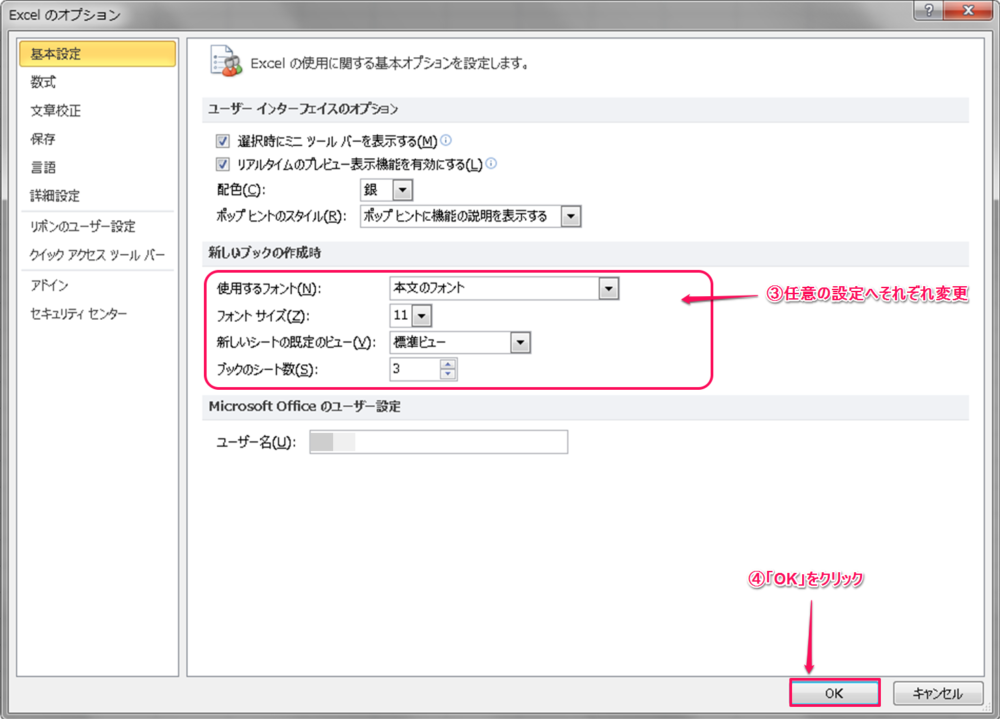Viewport: 1000px width, 719px height.
Task: Expand the フォント サイズ dropdown
Action: pos(421,316)
